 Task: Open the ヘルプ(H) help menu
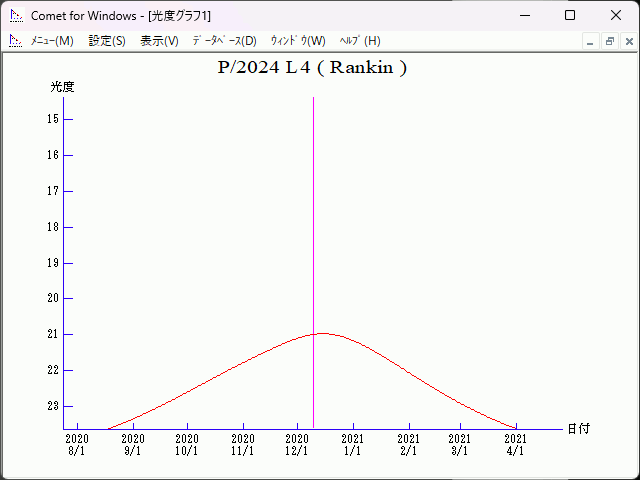coord(360,41)
